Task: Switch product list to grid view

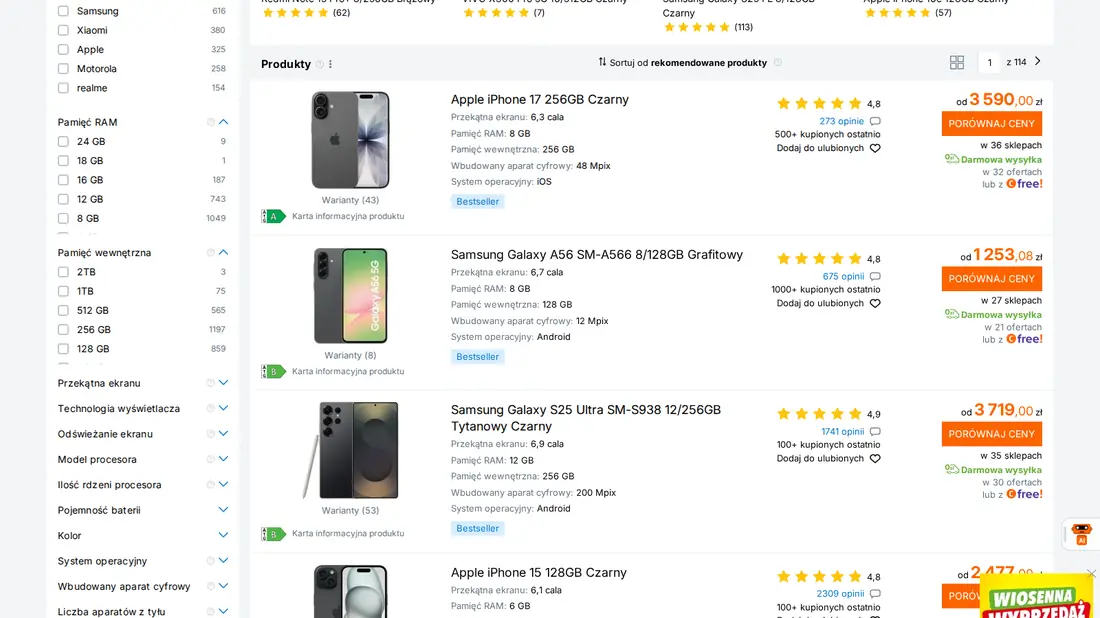Action: point(956,62)
